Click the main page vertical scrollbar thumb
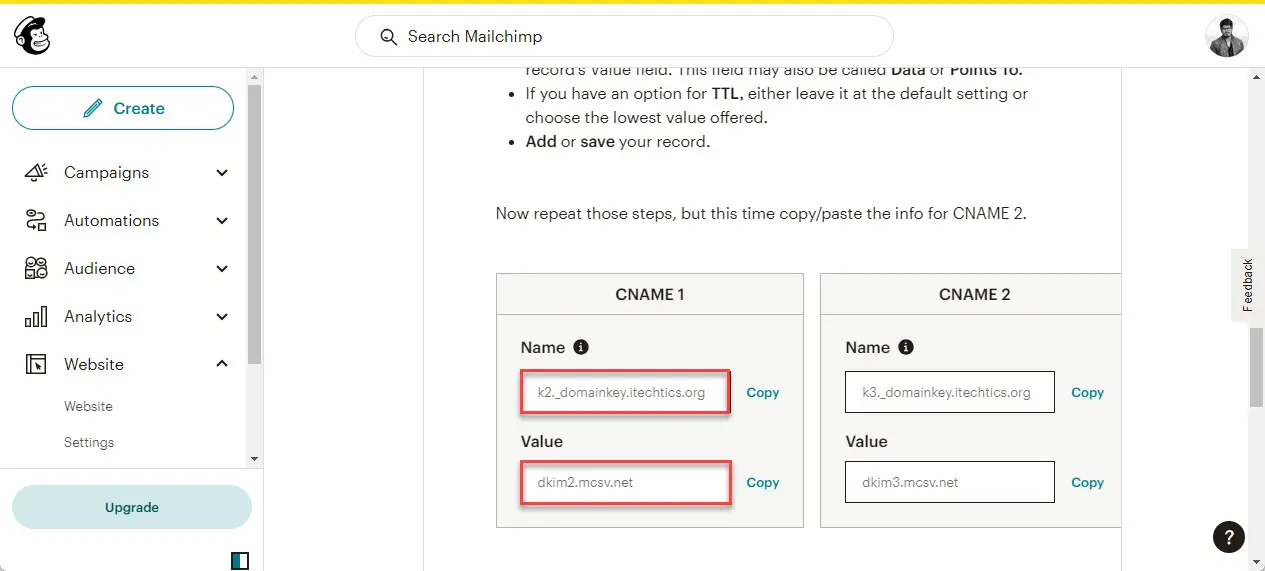This screenshot has width=1265, height=571. click(1256, 366)
